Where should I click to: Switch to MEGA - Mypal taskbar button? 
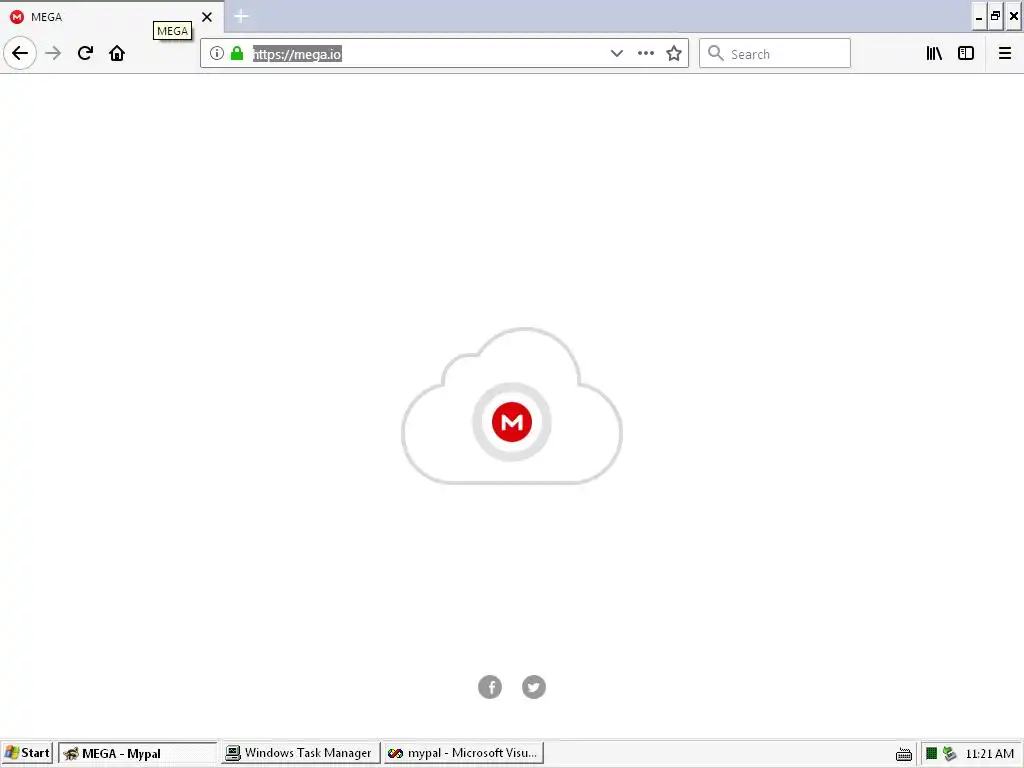click(137, 753)
